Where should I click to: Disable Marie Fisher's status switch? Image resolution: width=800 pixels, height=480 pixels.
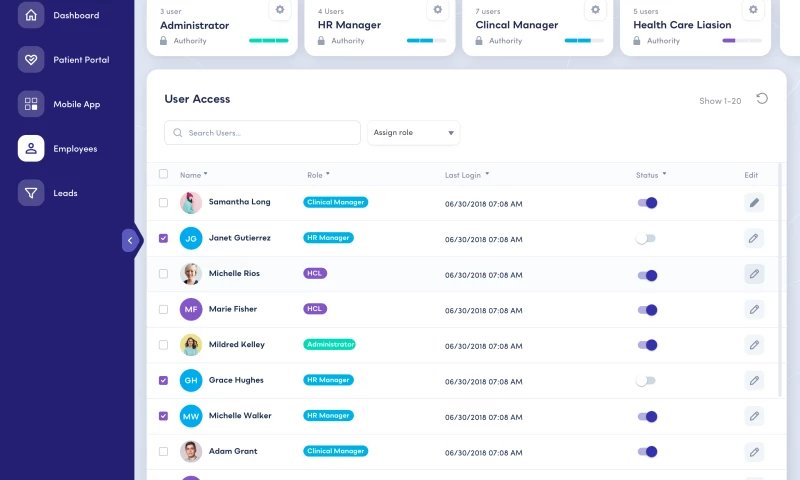pos(647,310)
